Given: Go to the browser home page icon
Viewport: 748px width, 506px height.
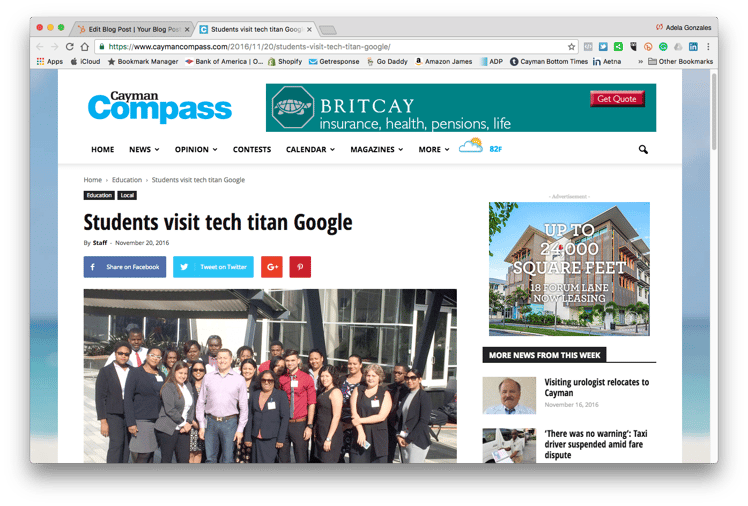Looking at the screenshot, I should [85, 47].
